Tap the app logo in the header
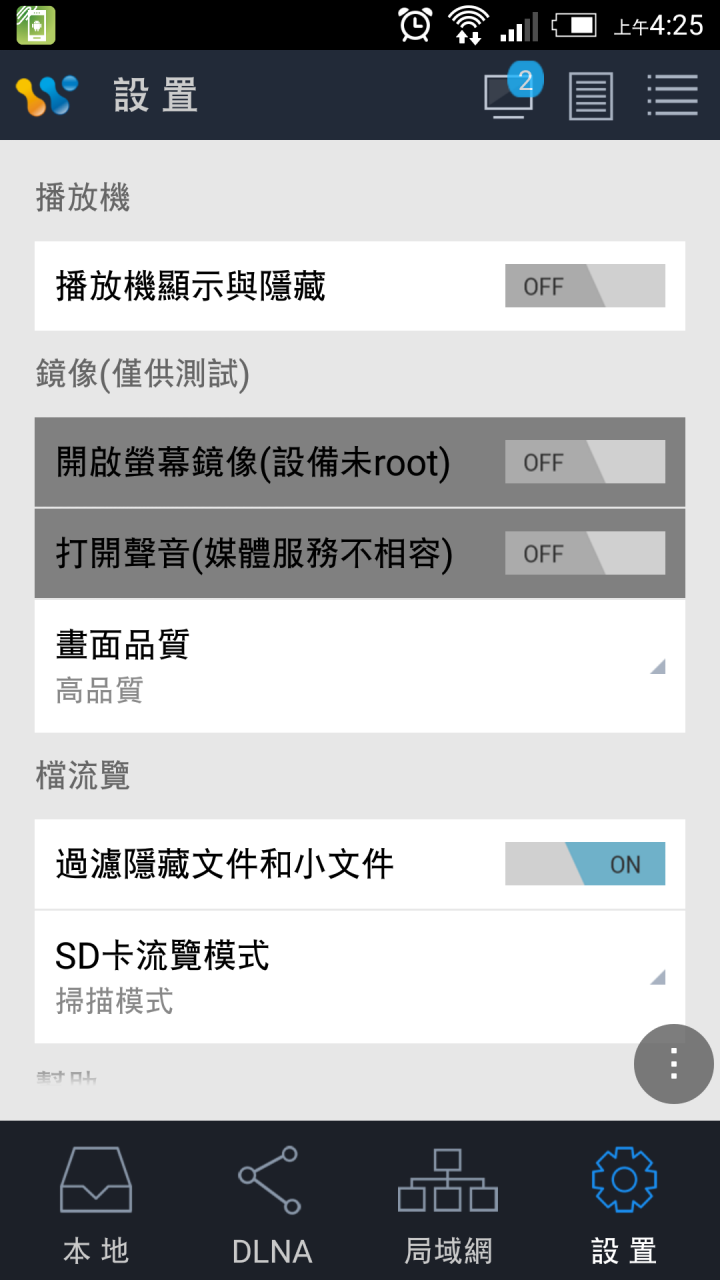The image size is (720, 1280). [x=46, y=96]
